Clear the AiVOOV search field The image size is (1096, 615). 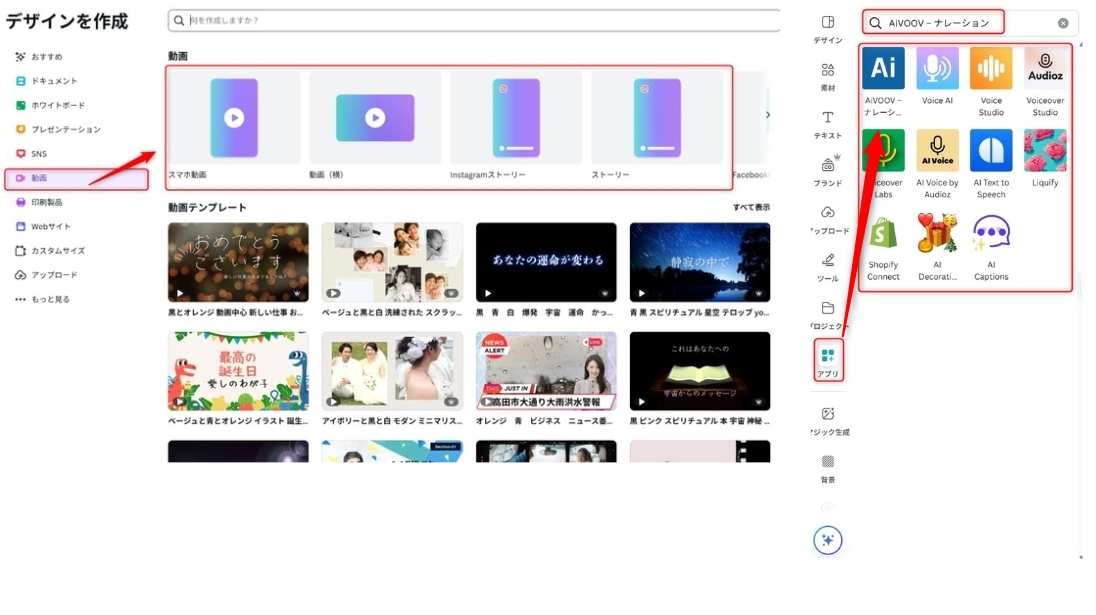click(1063, 23)
